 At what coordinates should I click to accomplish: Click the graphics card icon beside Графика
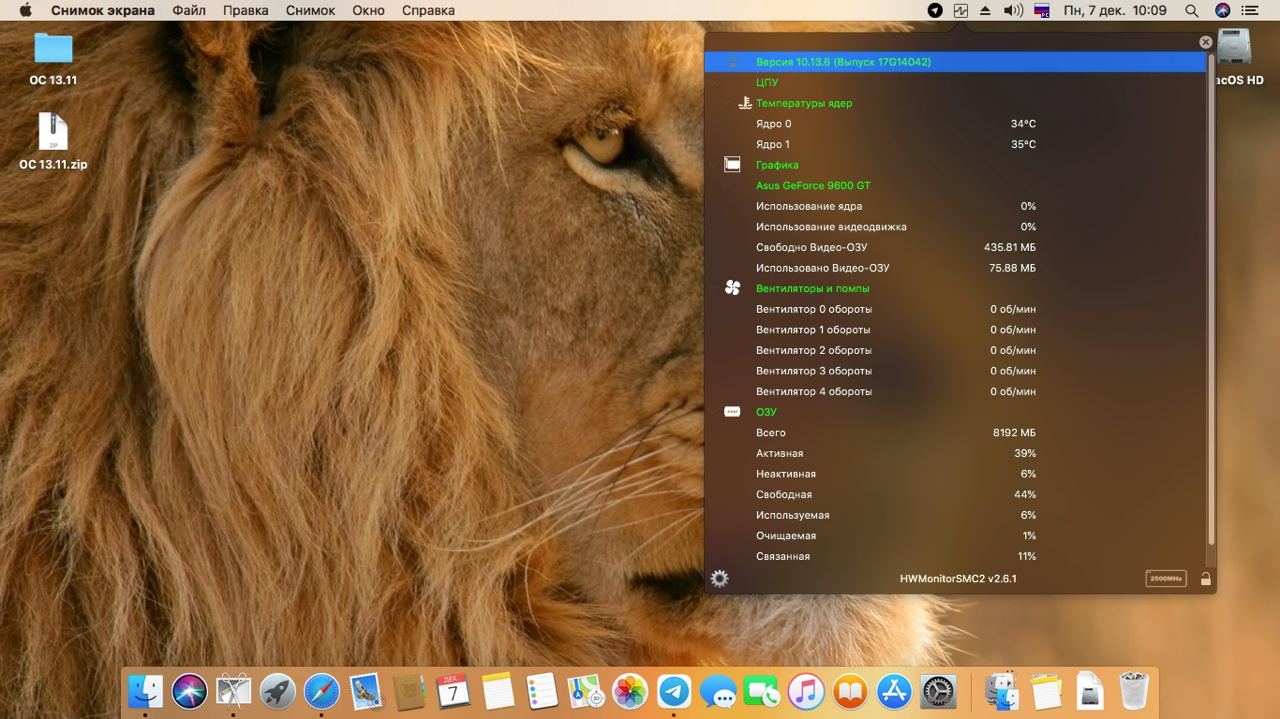tap(732, 164)
